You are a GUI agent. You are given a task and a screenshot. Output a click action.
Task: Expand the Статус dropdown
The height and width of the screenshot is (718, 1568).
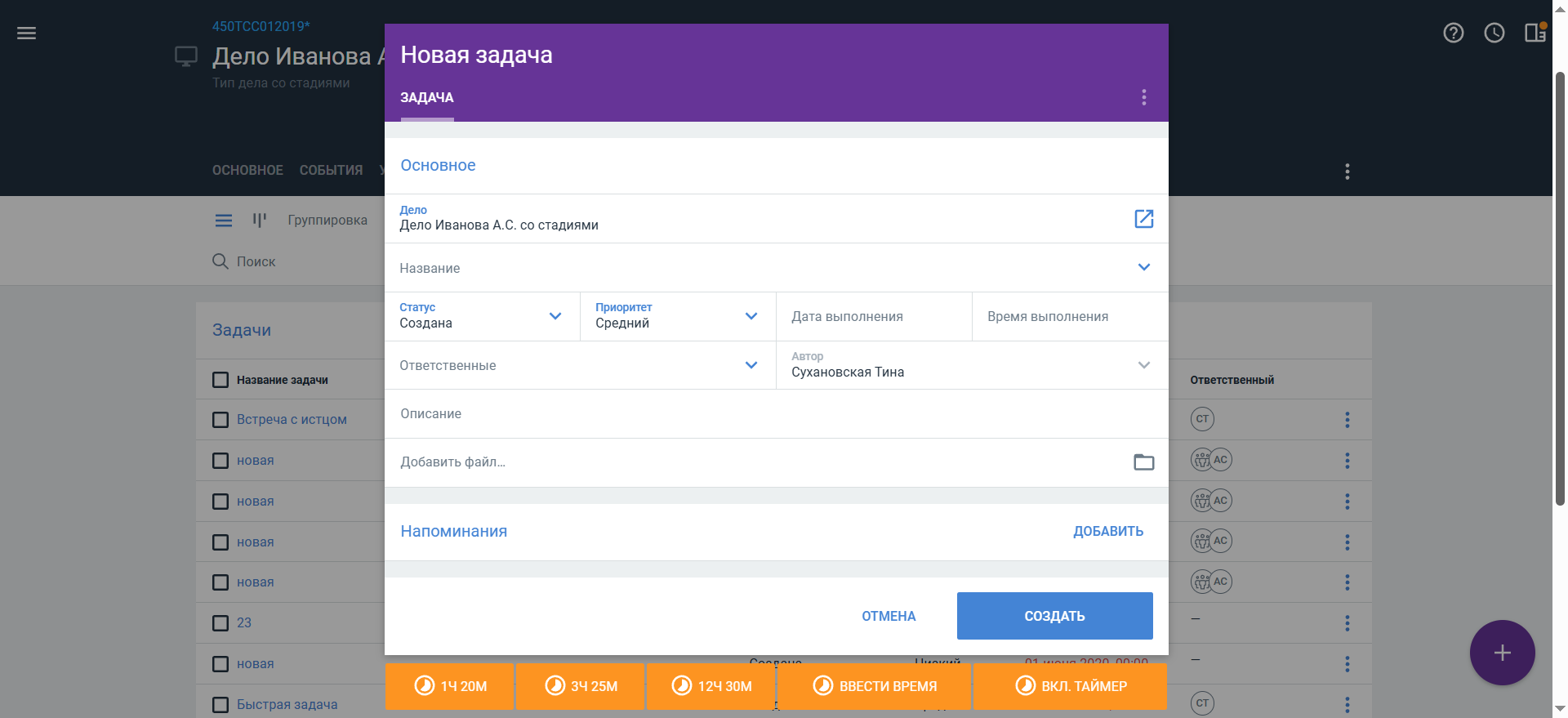pos(555,316)
